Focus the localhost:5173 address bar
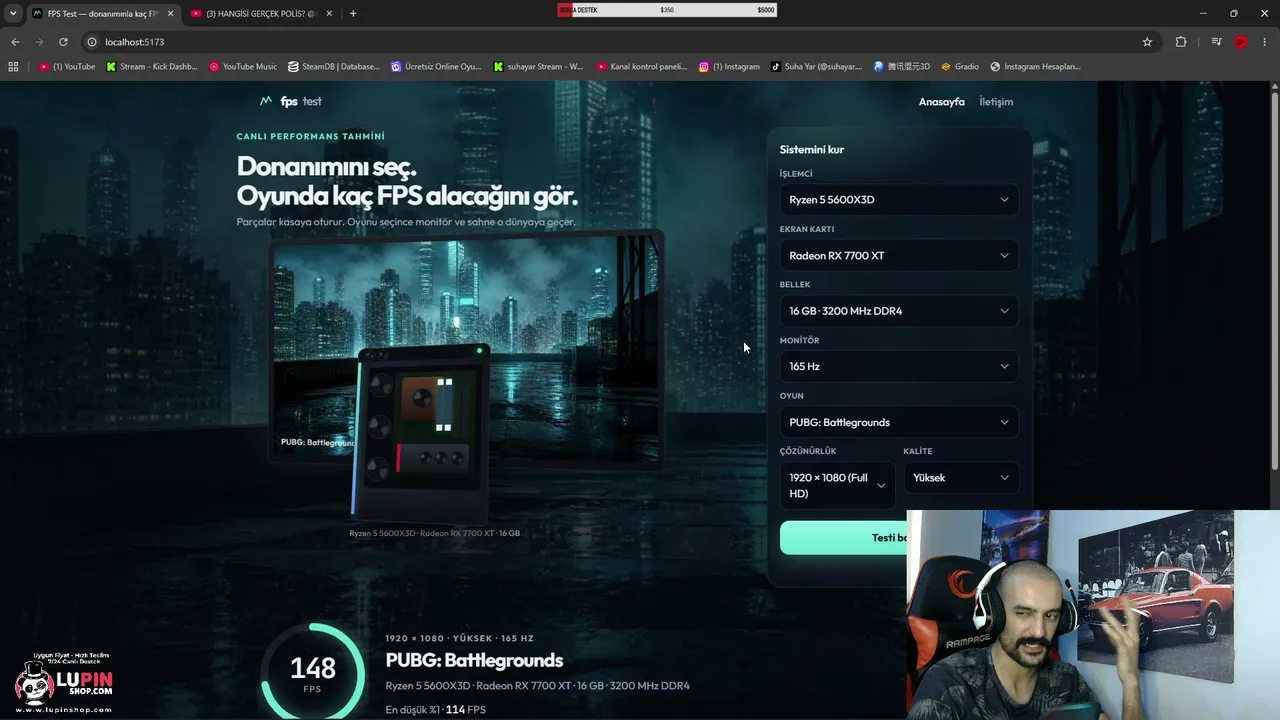 [x=620, y=42]
